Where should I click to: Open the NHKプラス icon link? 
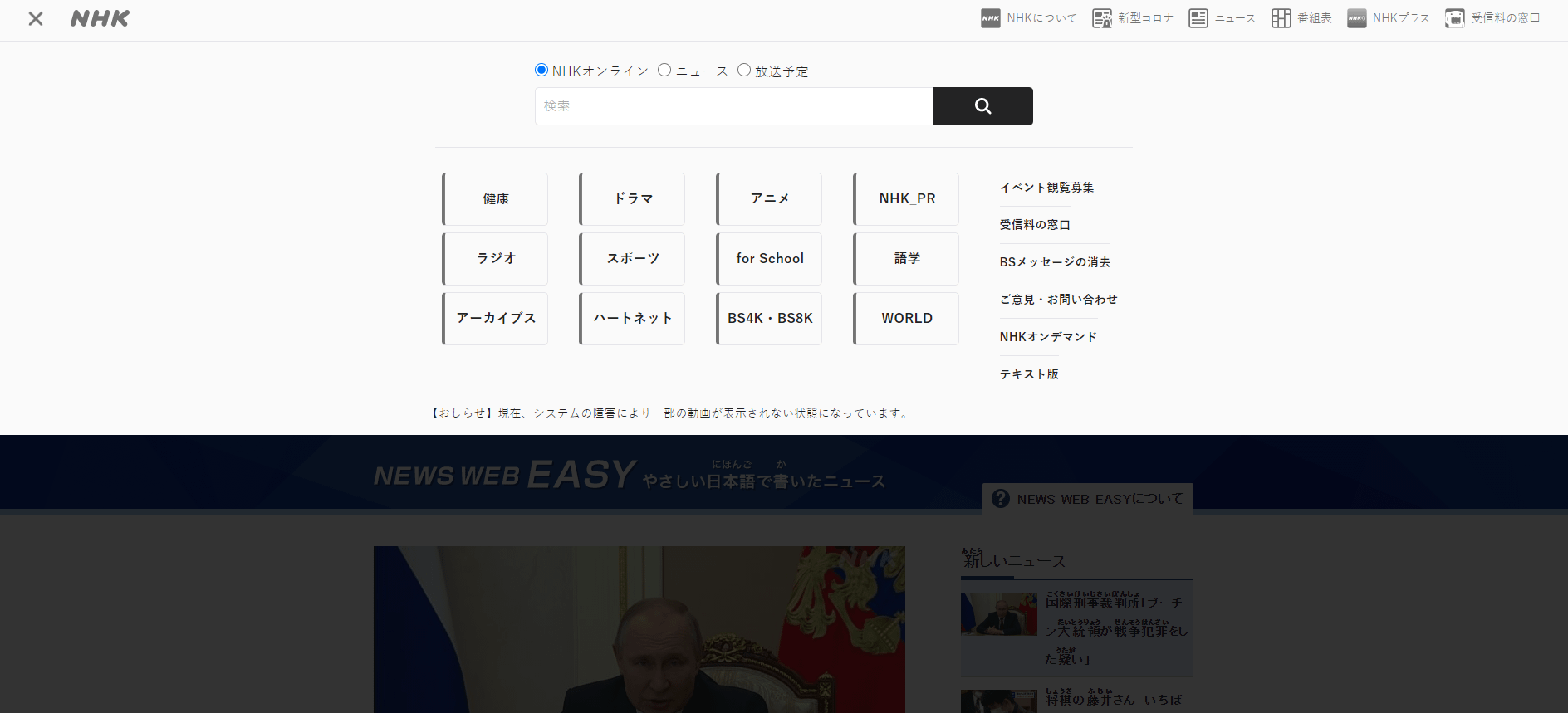(1357, 18)
